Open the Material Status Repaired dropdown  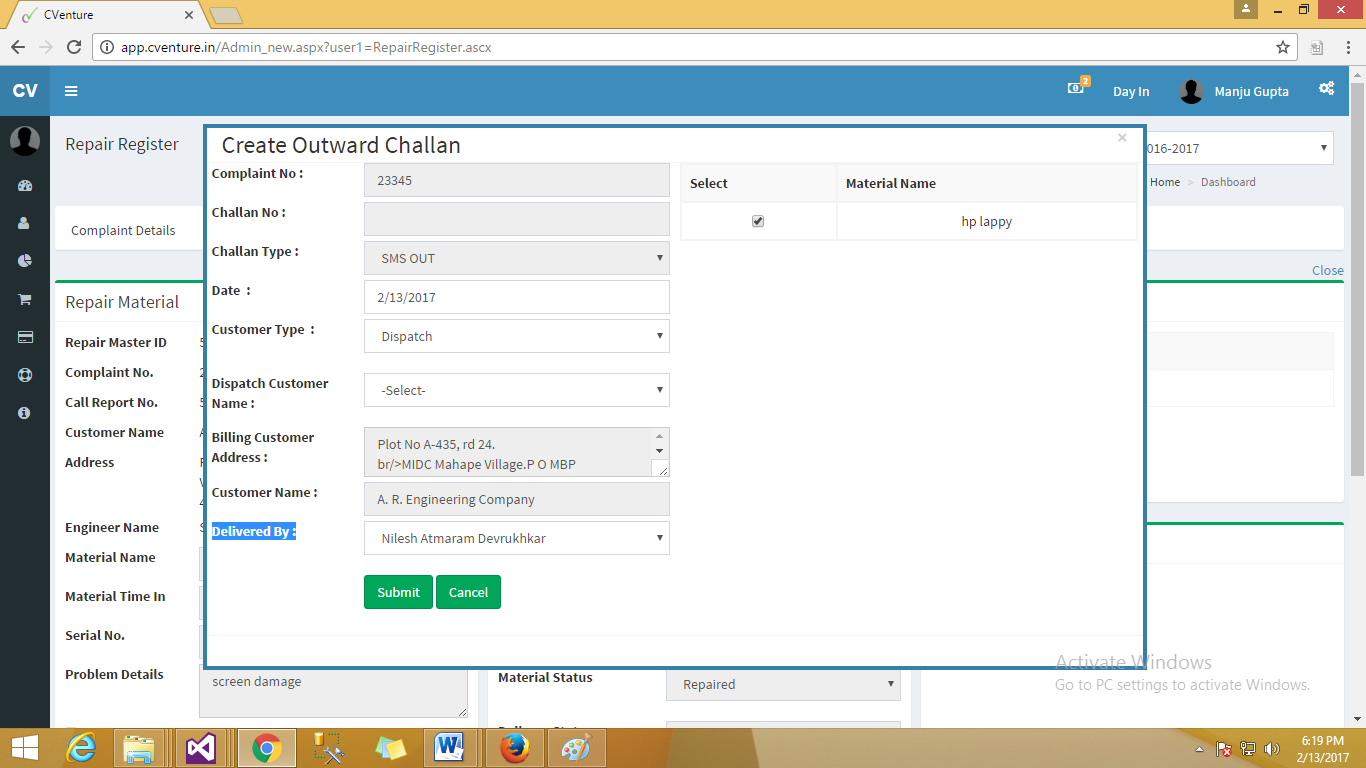click(783, 684)
